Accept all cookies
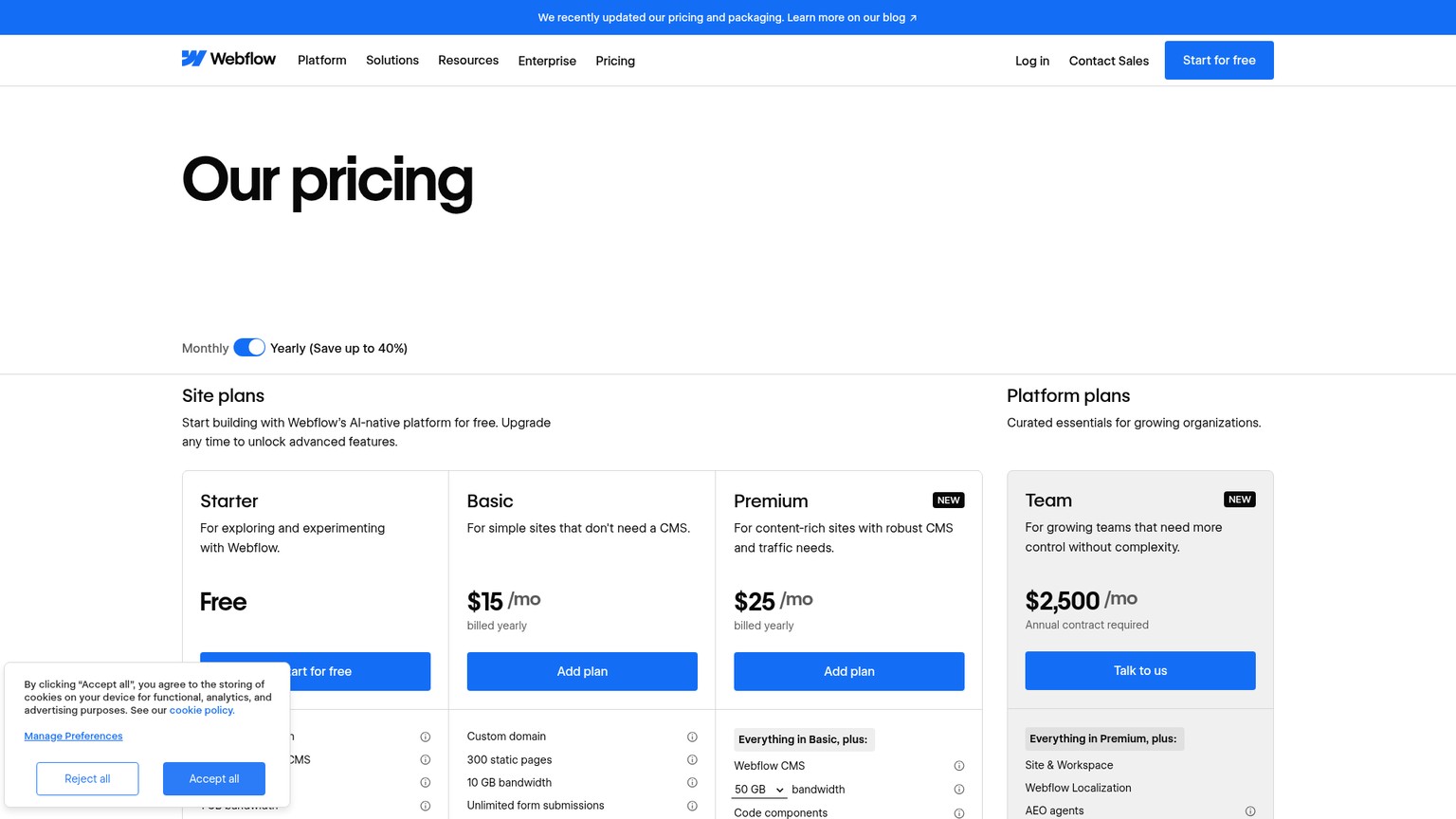Image resolution: width=1456 pixels, height=819 pixels. 214,779
